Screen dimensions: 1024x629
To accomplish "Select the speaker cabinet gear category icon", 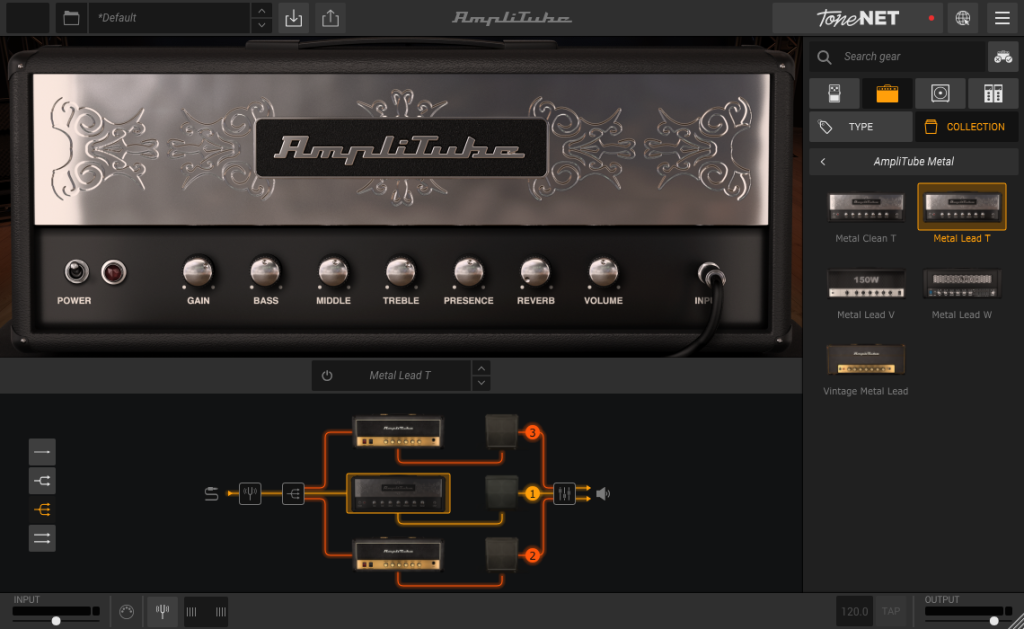I will (940, 93).
